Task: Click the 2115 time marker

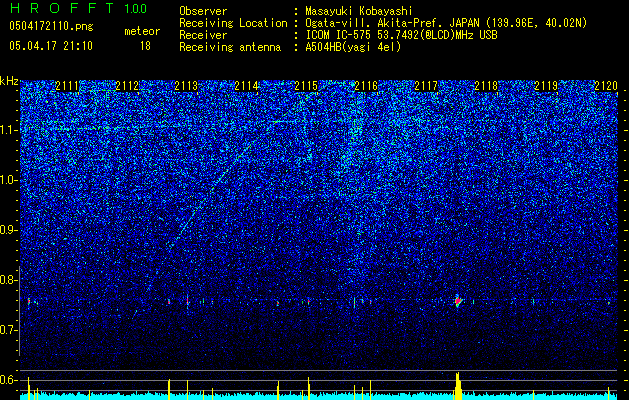Action: pos(306,86)
